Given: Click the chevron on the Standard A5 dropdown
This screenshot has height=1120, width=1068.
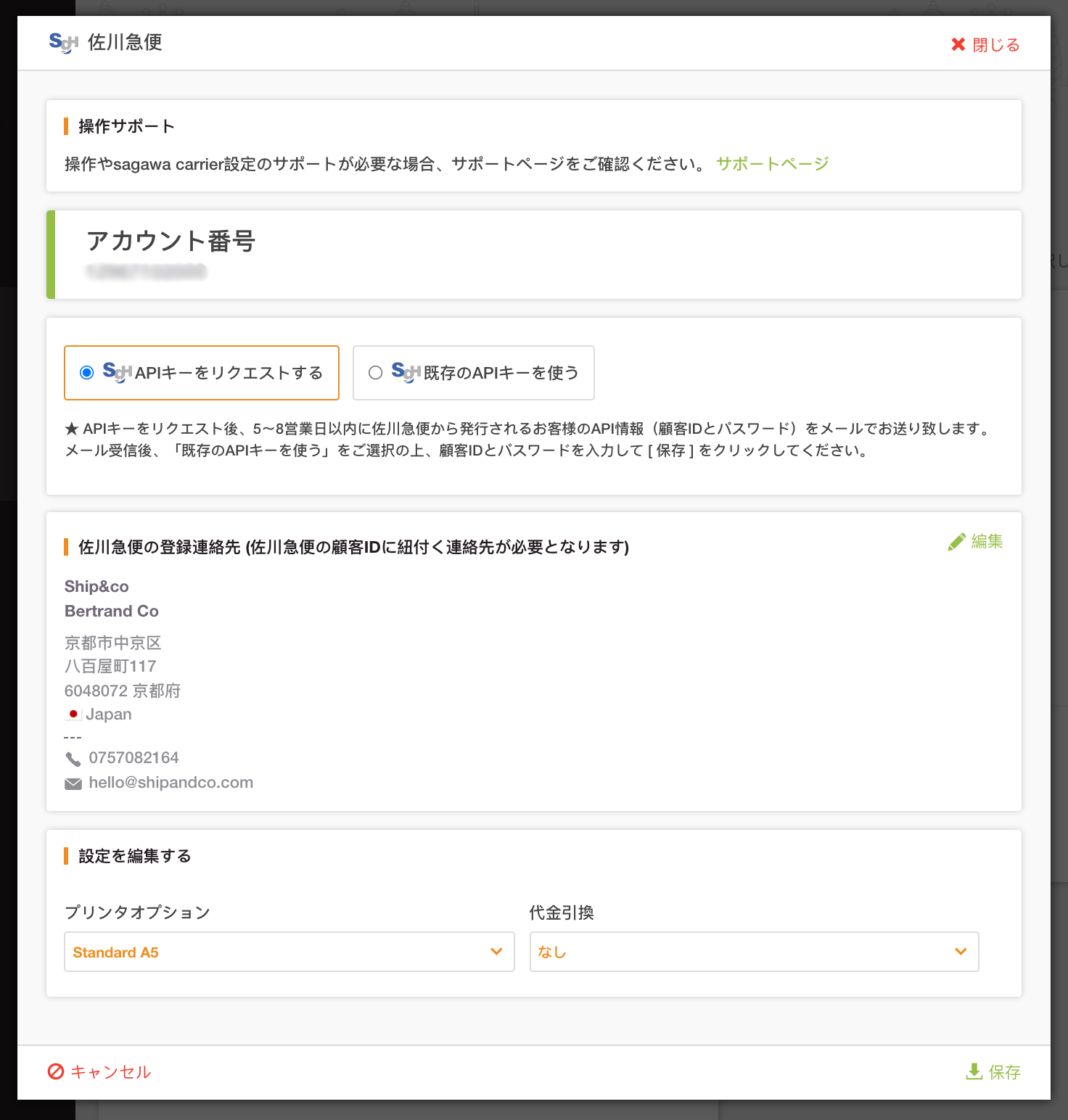Looking at the screenshot, I should [496, 951].
